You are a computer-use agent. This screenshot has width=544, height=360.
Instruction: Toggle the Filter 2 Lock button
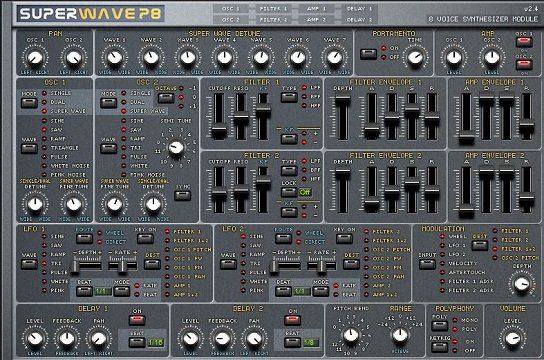click(289, 192)
